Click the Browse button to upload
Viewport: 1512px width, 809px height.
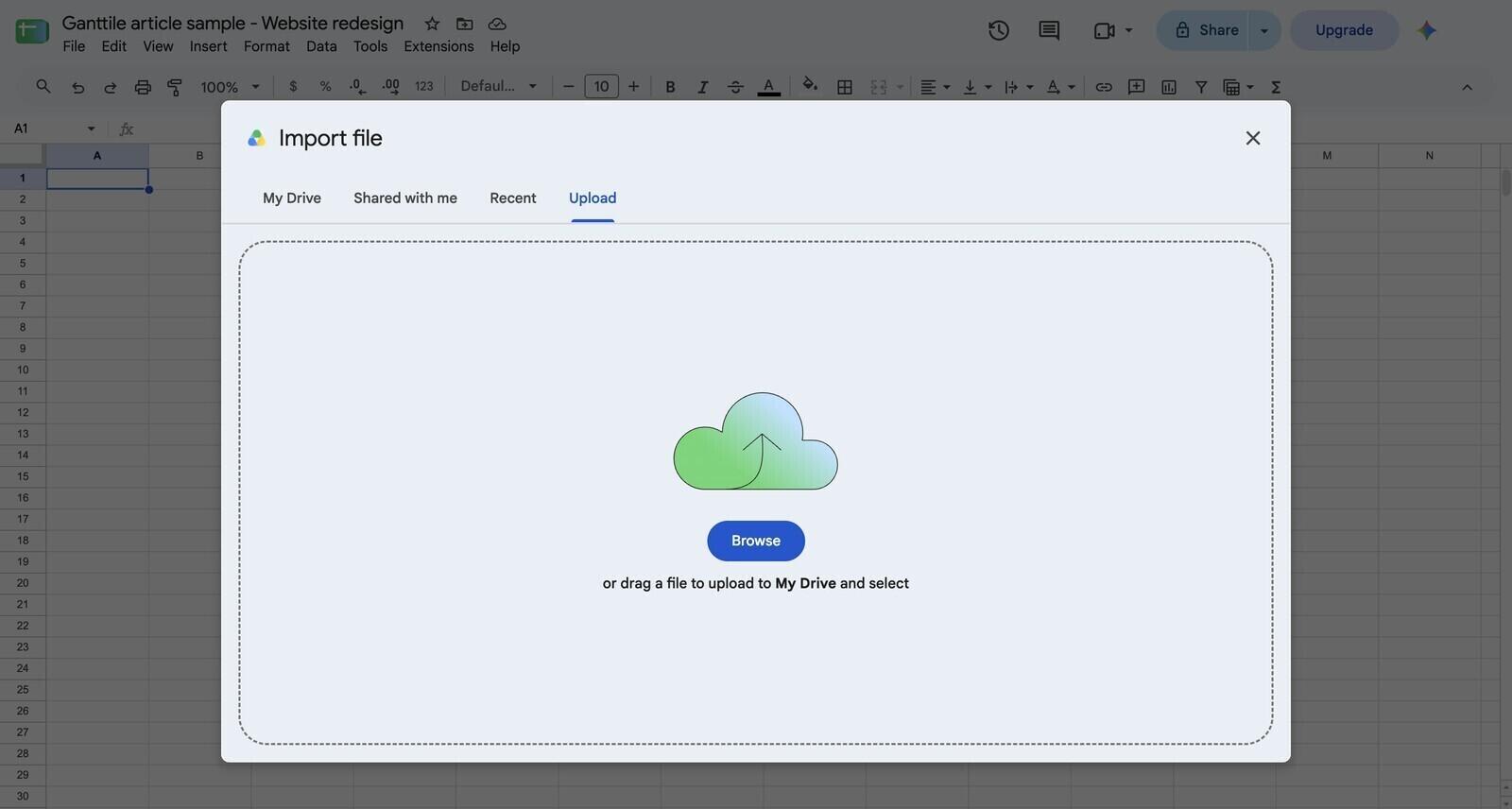(x=755, y=541)
